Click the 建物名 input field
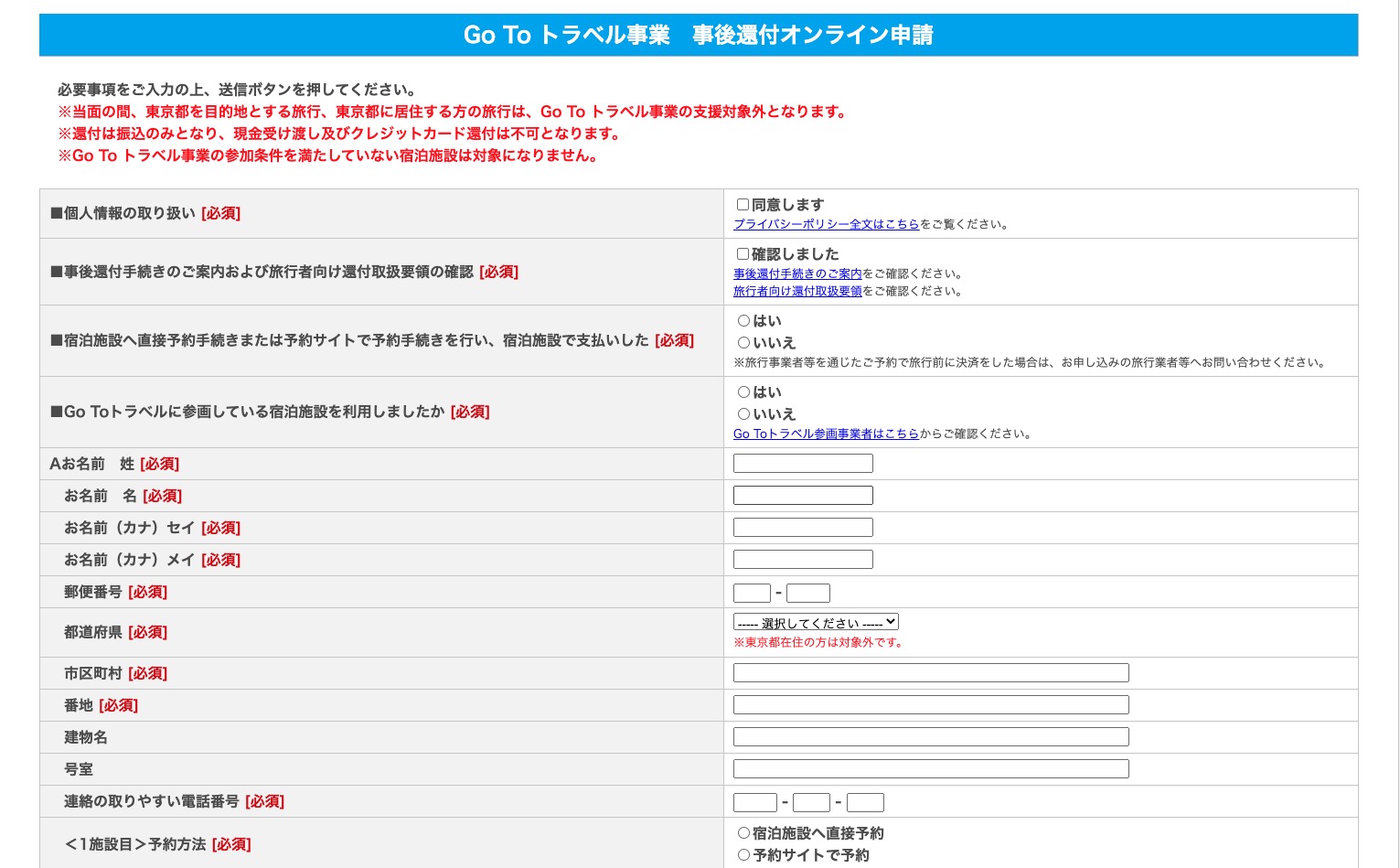The image size is (1400, 868). (x=931, y=737)
